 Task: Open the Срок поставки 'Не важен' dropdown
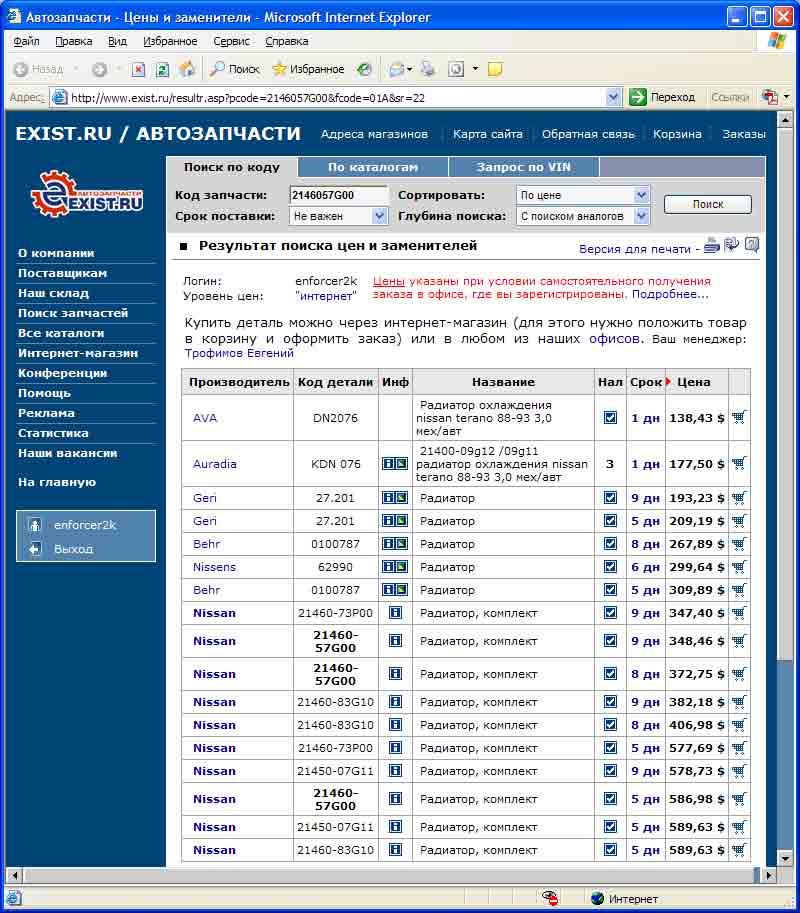pos(338,216)
